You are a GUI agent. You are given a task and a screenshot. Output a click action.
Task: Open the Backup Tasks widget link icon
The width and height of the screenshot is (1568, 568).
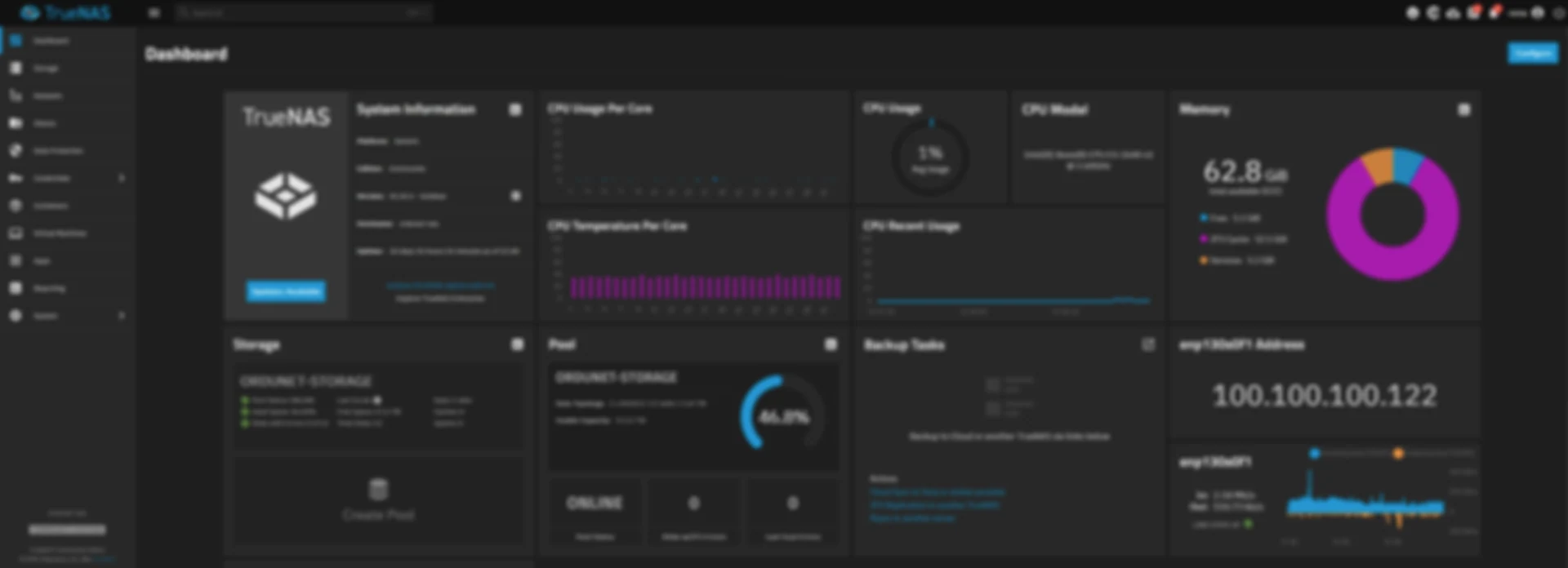pyautogui.click(x=1148, y=344)
